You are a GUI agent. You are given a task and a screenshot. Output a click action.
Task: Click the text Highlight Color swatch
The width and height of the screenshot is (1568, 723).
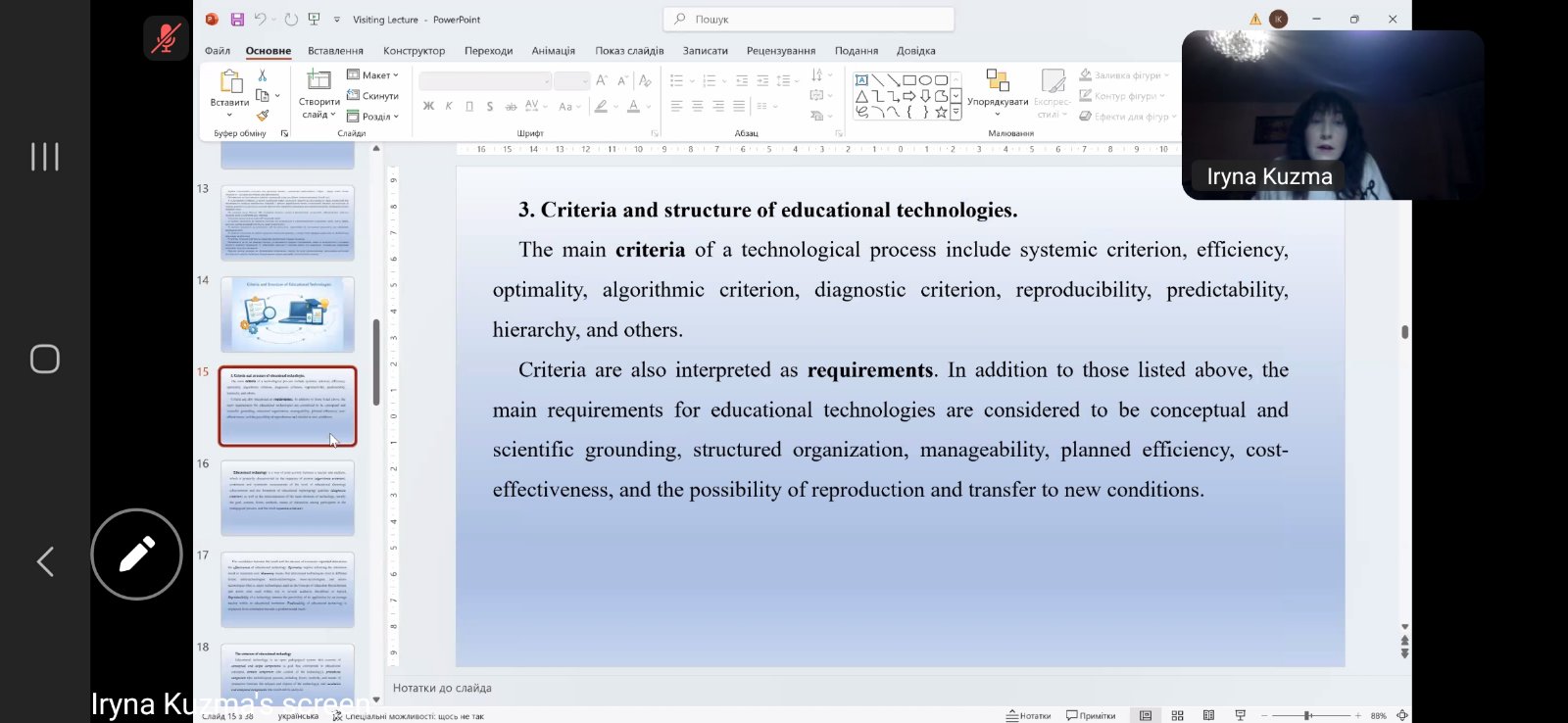[601, 106]
